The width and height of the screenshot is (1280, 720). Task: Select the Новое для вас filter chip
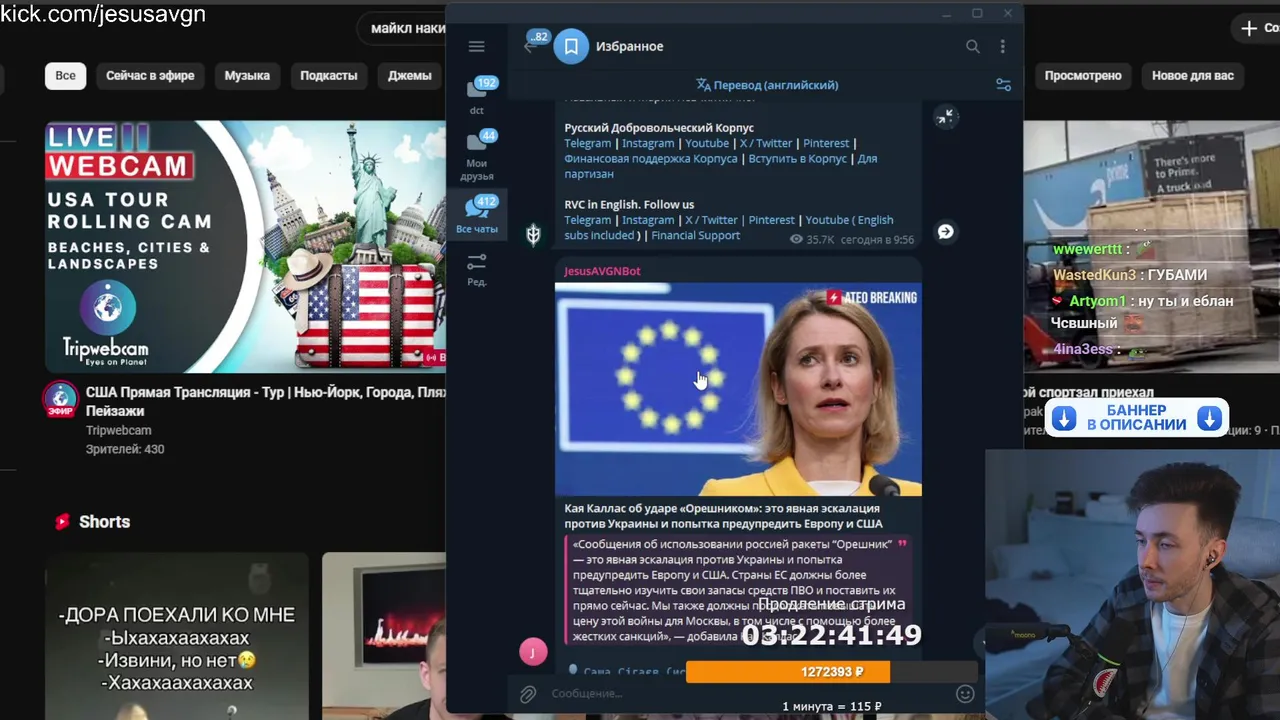point(1193,76)
